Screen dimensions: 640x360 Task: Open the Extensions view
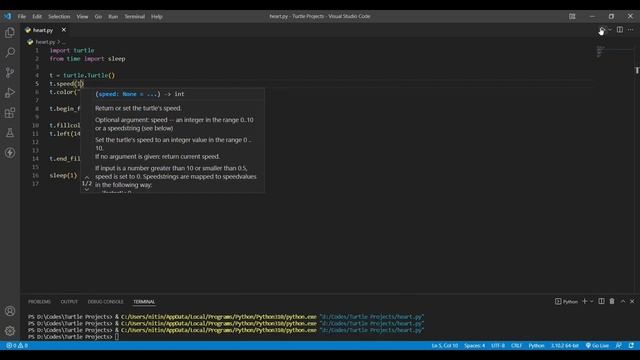[x=10, y=113]
